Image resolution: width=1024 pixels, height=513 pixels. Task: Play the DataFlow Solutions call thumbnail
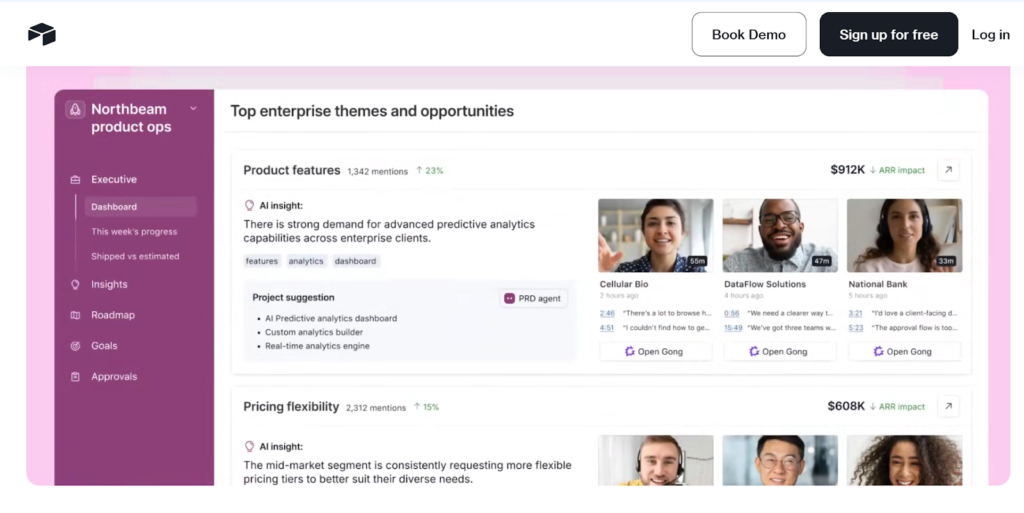click(x=780, y=236)
